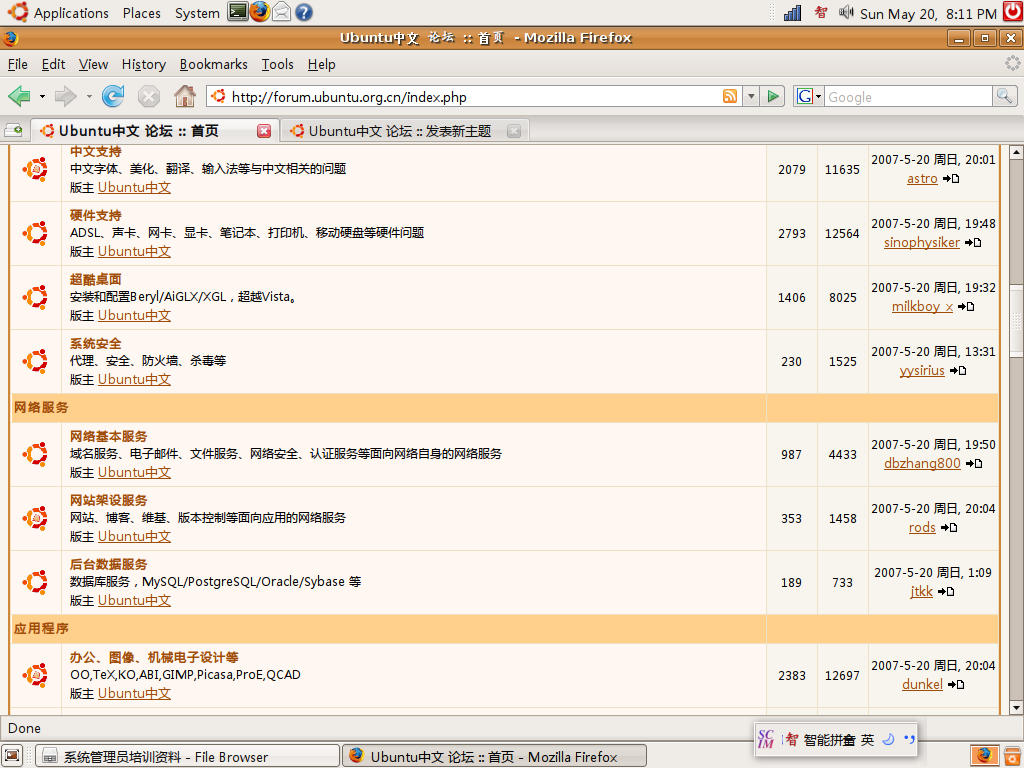Open the volume speaker icon
Viewport: 1024px width, 768px height.
[x=846, y=12]
